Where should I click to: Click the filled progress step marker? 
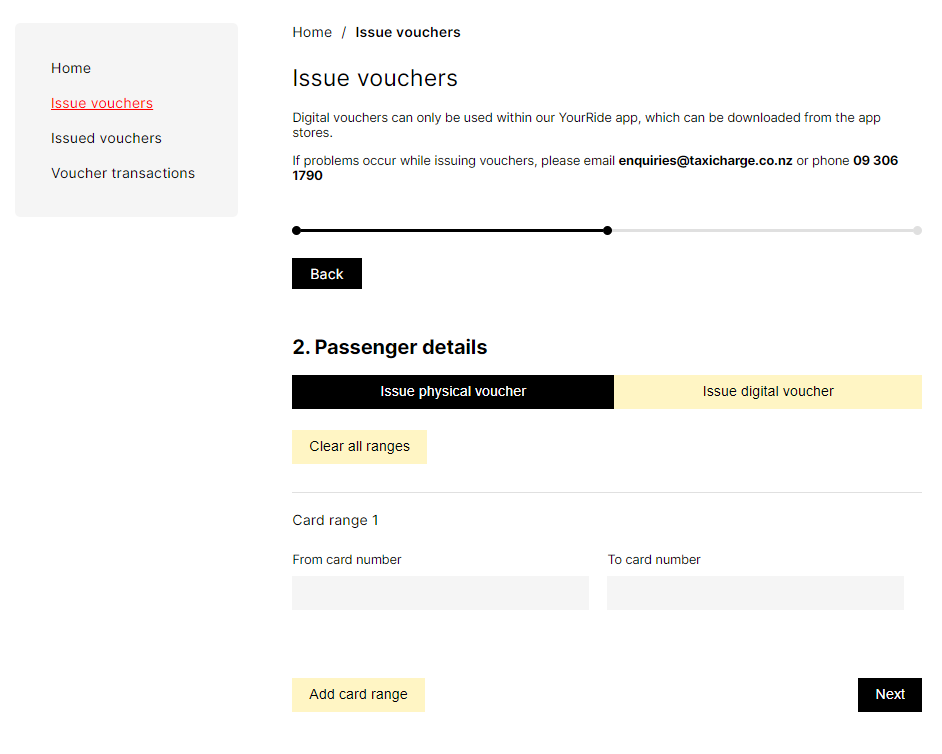point(607,230)
